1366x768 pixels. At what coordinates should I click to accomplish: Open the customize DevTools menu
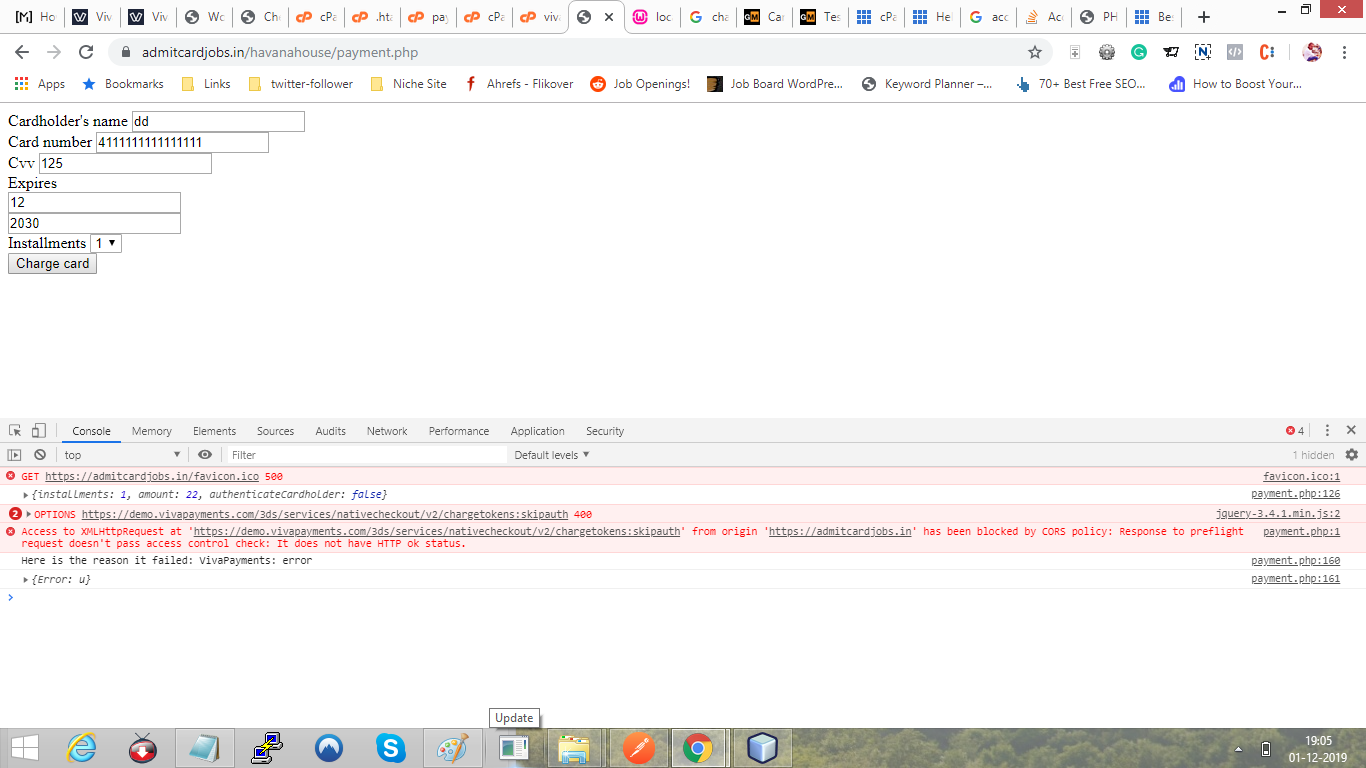(1327, 430)
